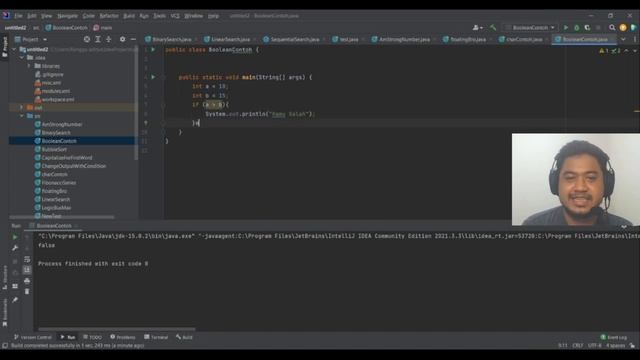Select opened file locate icon in Project panel
This screenshot has height=360, width=640.
coord(87,39)
